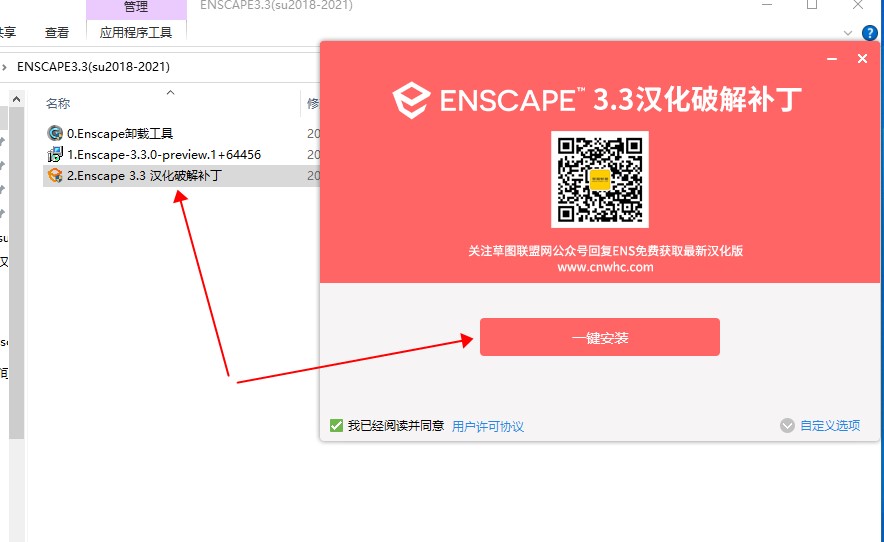
Task: Close the Enscape installer dialog
Action: 862,59
